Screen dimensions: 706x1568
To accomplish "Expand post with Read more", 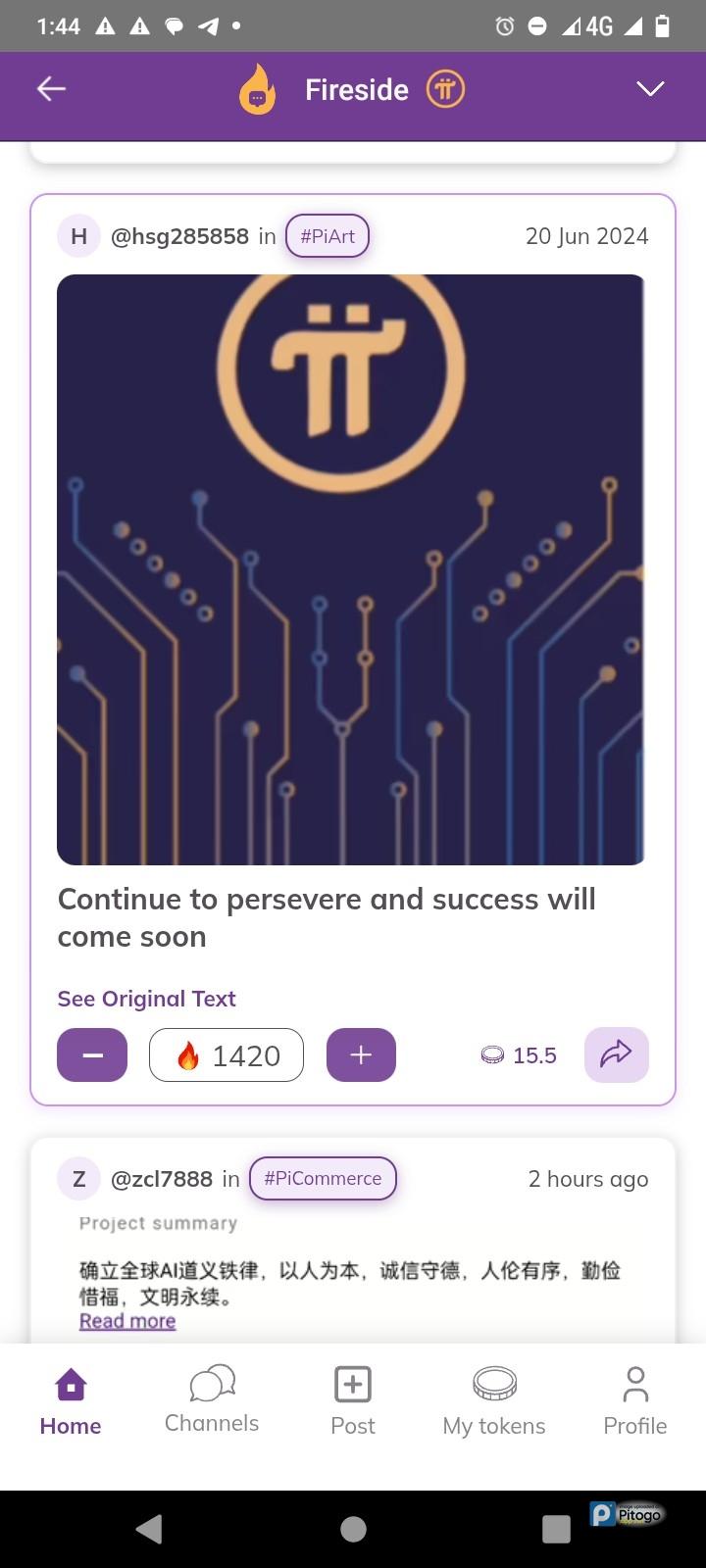I will [127, 1321].
